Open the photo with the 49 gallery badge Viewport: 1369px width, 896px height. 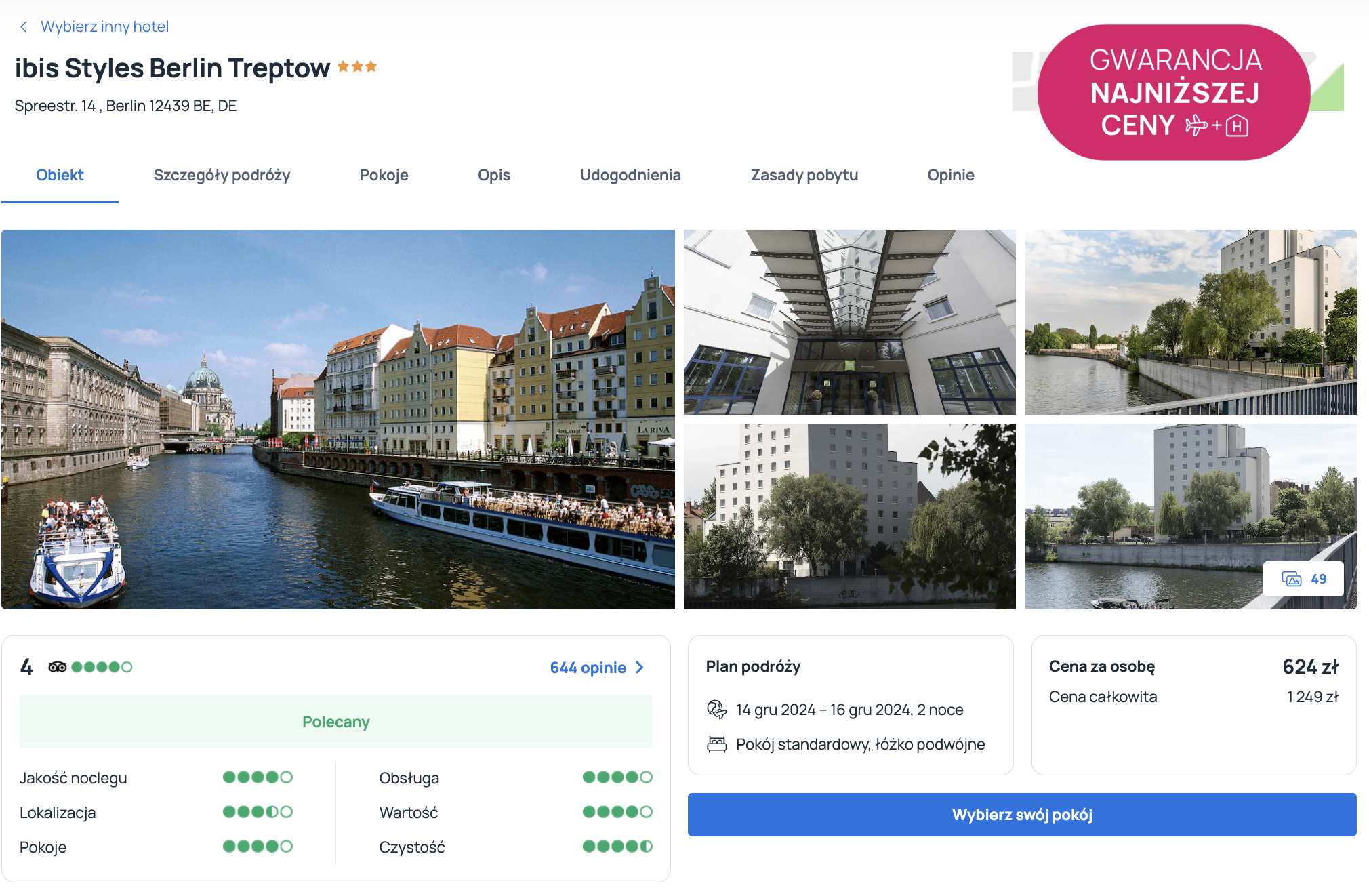coord(1191,516)
